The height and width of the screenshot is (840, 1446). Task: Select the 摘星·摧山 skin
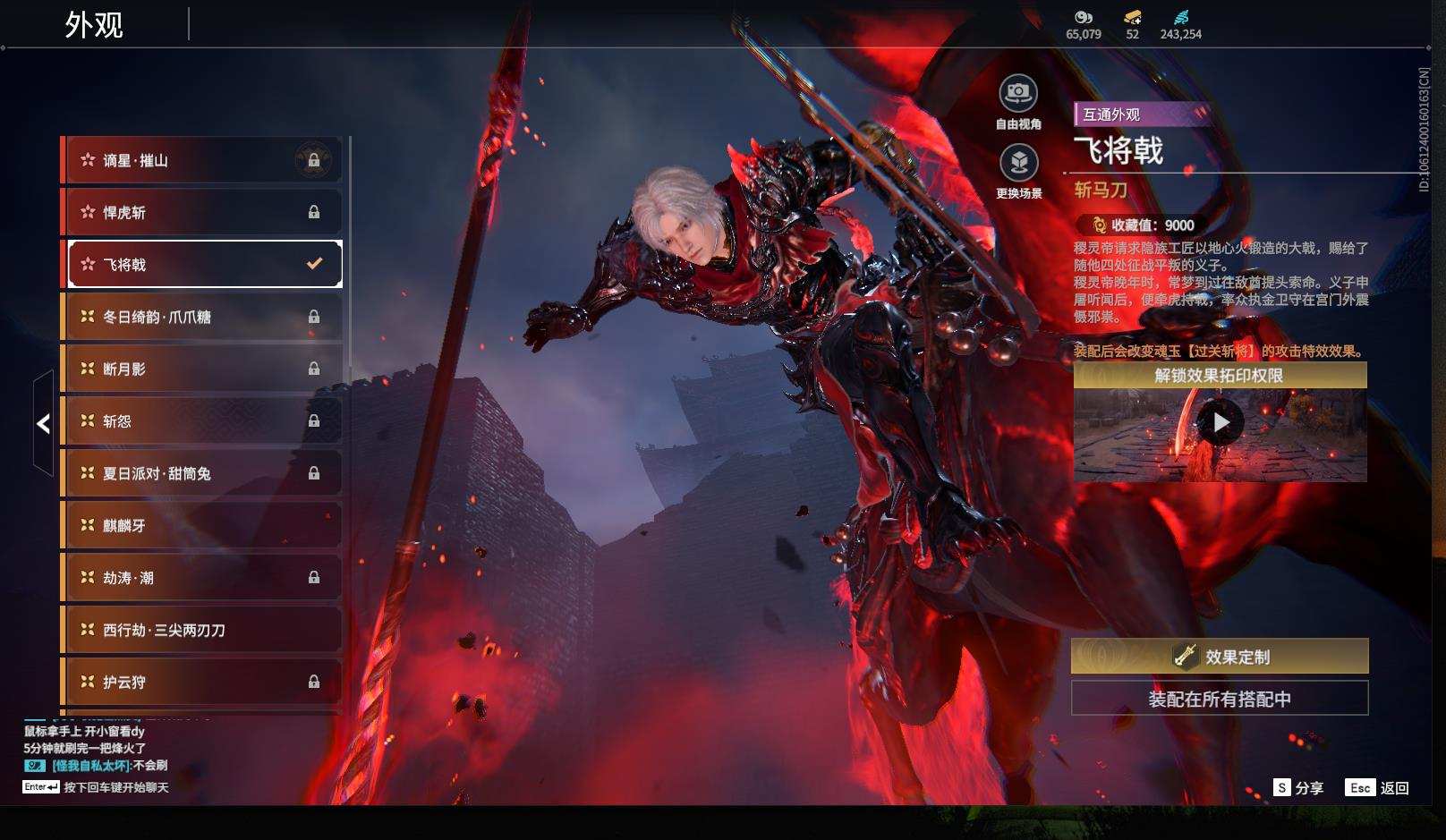click(x=203, y=160)
